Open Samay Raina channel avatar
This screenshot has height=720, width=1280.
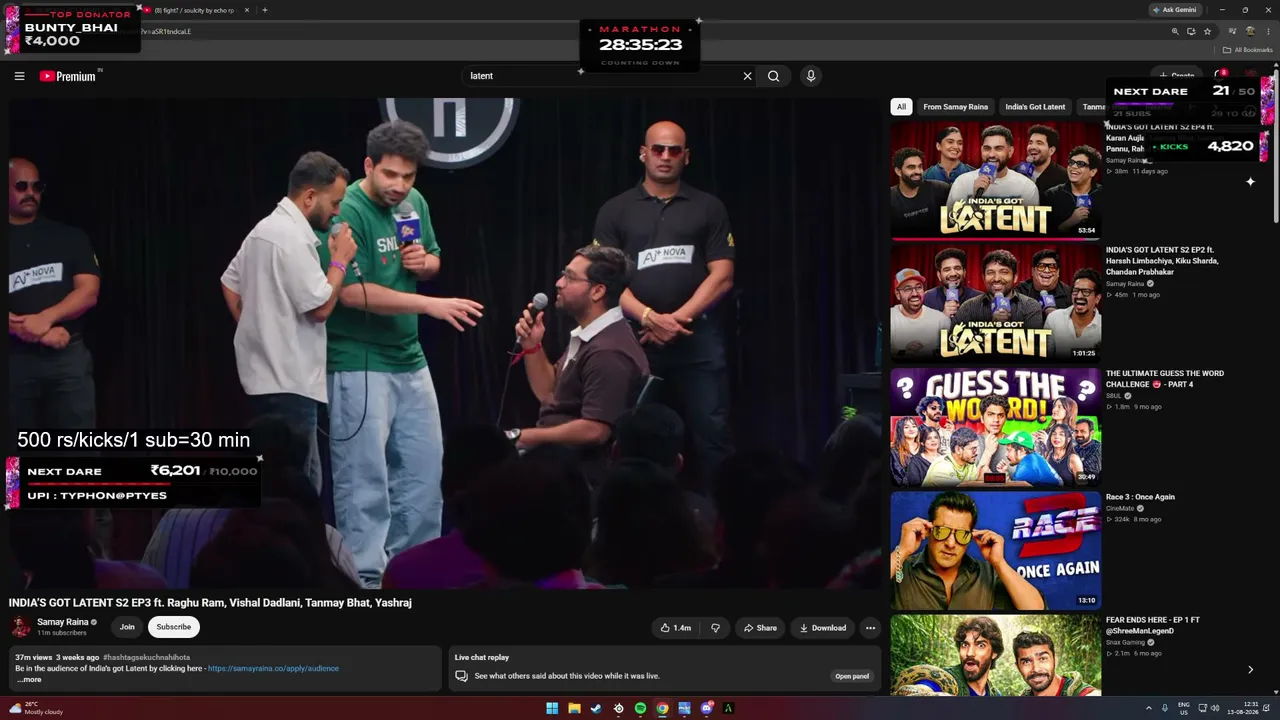[x=21, y=627]
